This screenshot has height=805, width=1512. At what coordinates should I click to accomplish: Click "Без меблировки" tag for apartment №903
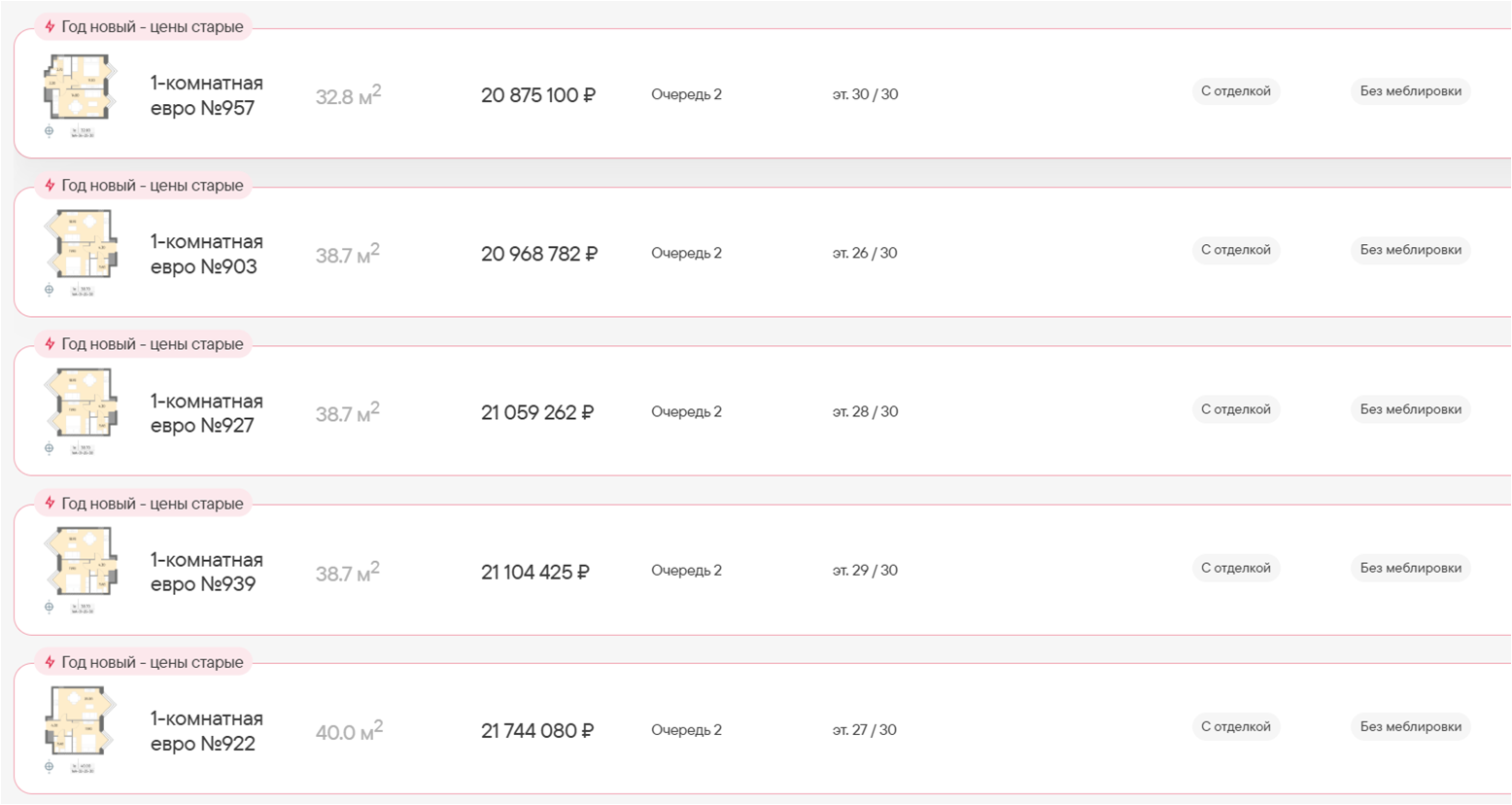click(x=1410, y=250)
